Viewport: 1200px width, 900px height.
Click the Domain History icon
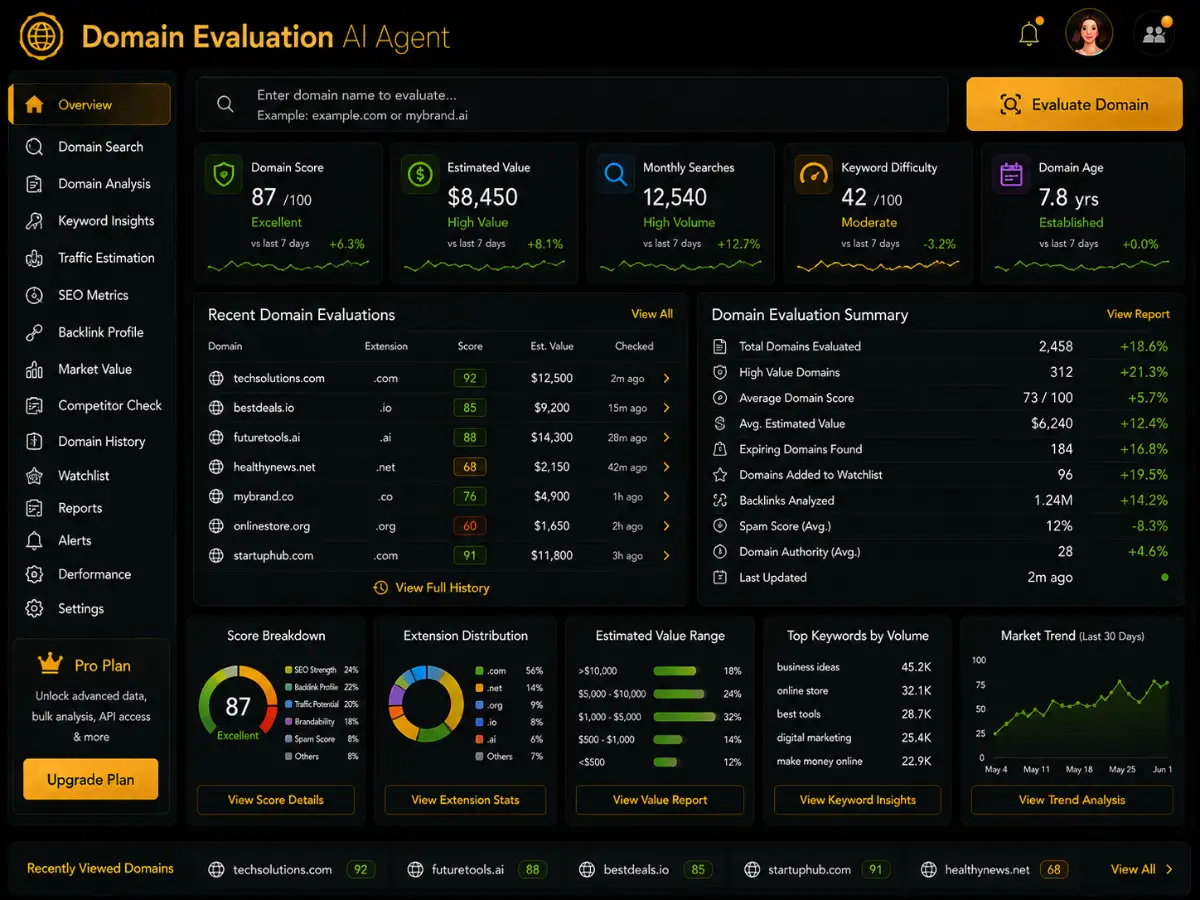pyautogui.click(x=34, y=441)
